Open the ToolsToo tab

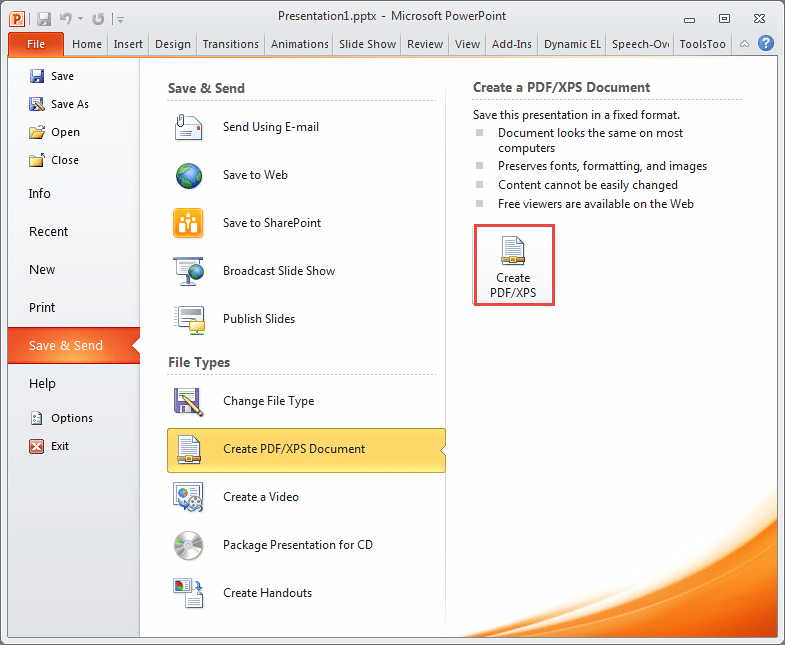tap(702, 44)
